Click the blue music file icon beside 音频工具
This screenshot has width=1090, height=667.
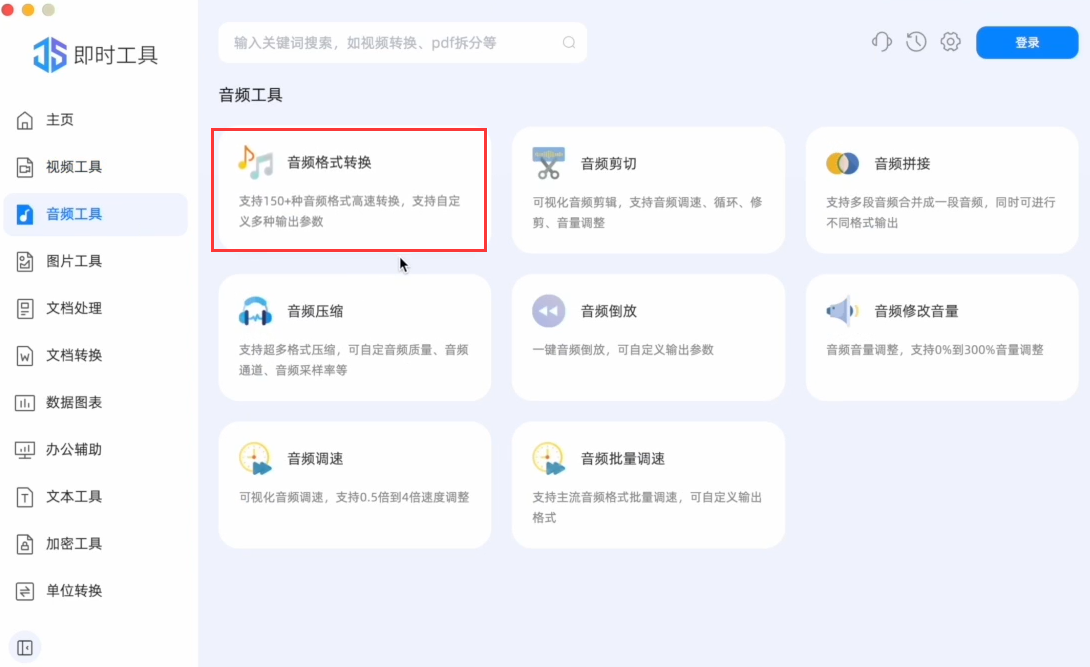[24, 215]
